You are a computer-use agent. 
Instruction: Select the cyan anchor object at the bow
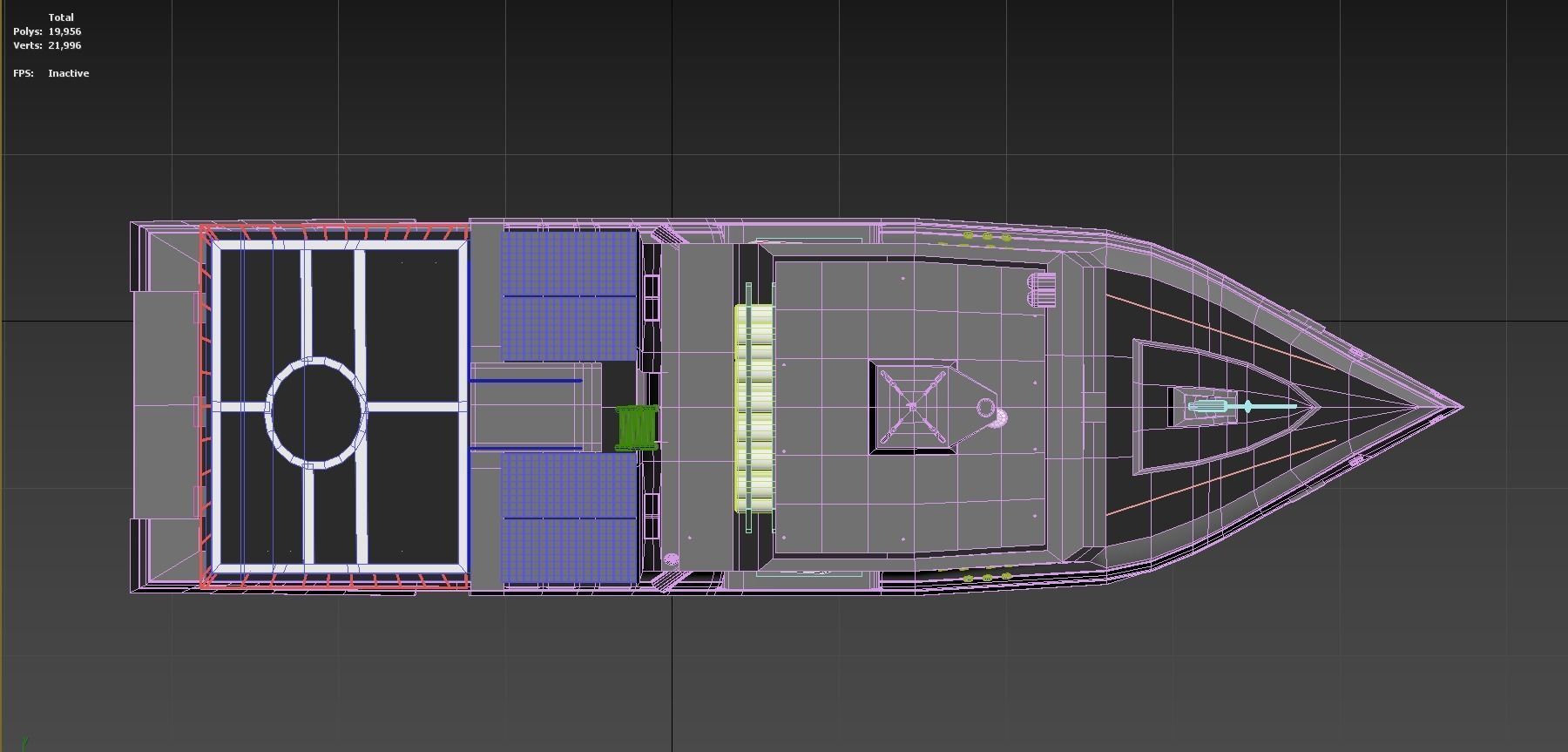(x=1242, y=407)
